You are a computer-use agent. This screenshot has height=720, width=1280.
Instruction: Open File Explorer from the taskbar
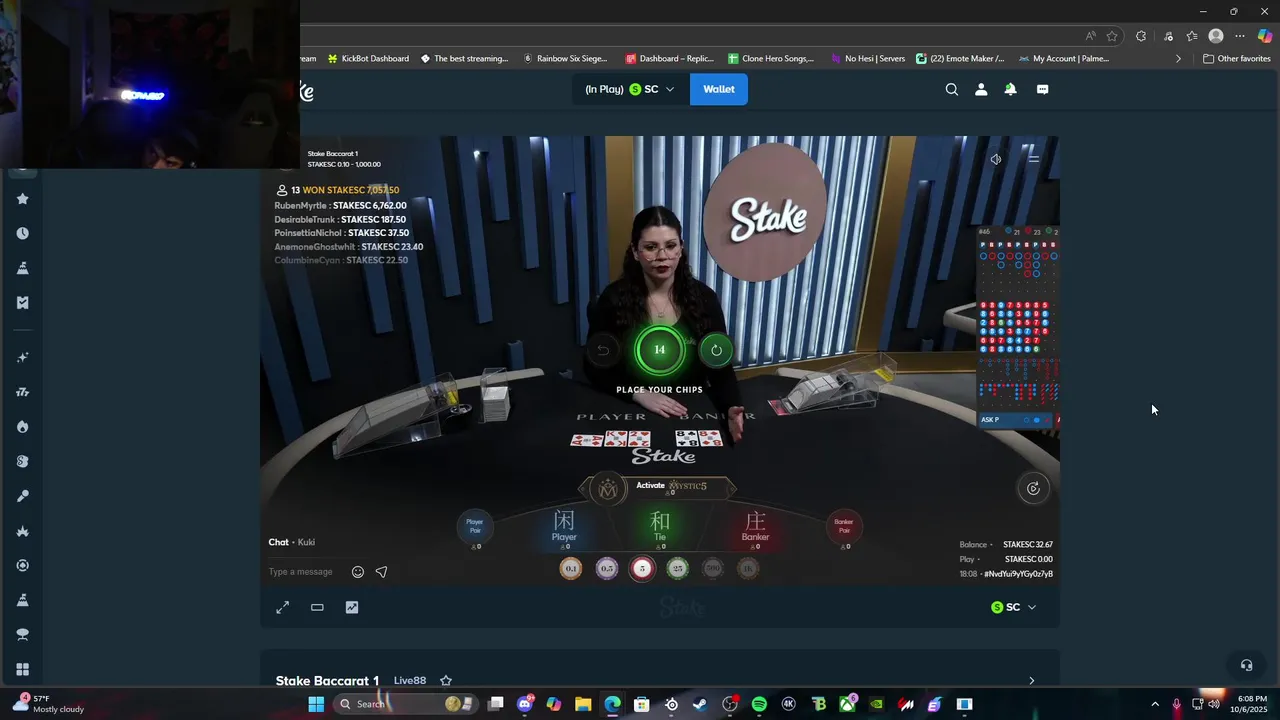tap(583, 704)
